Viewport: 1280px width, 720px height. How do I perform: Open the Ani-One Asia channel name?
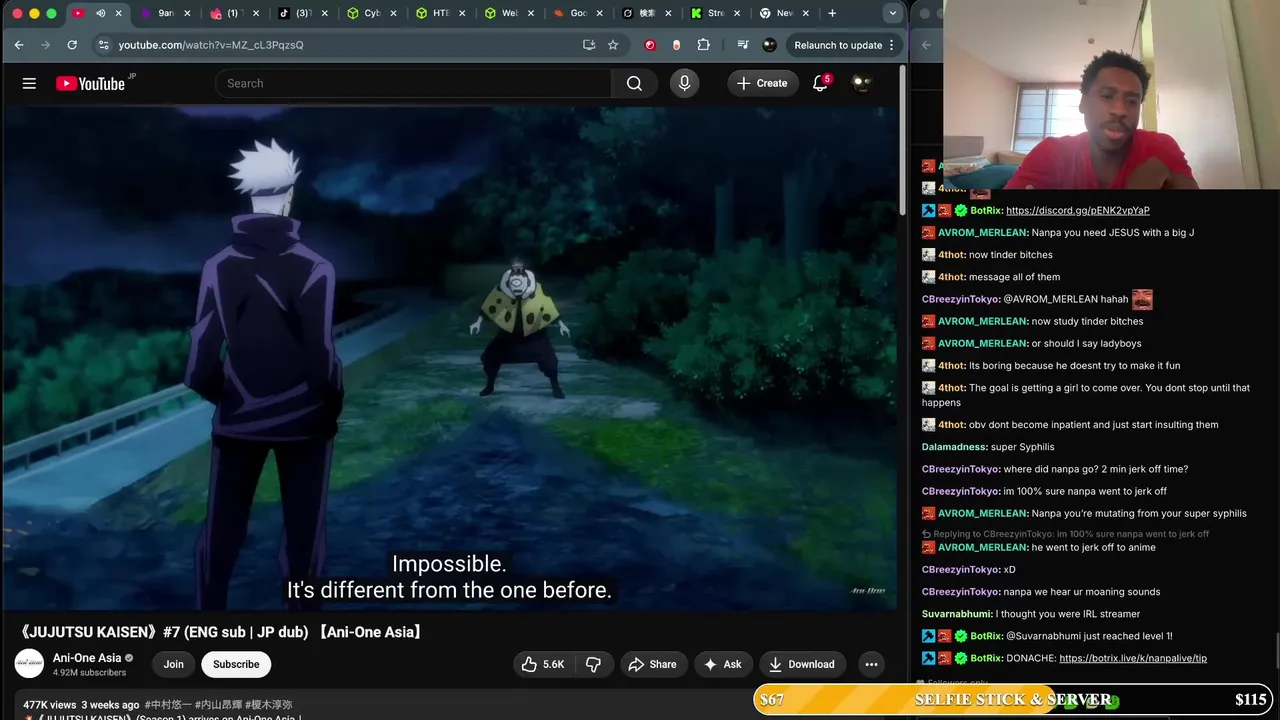(87, 658)
